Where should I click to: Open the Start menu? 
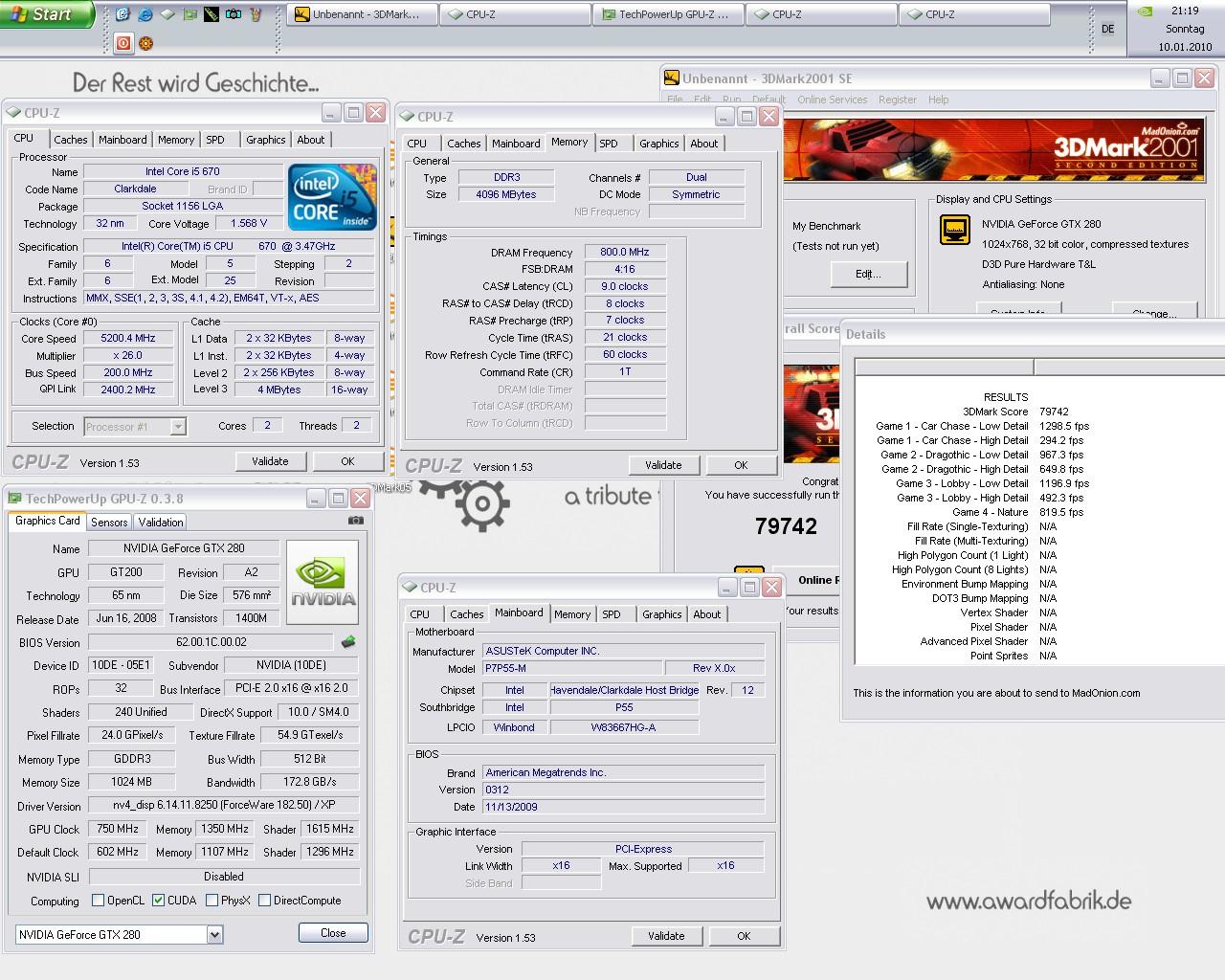(x=46, y=14)
